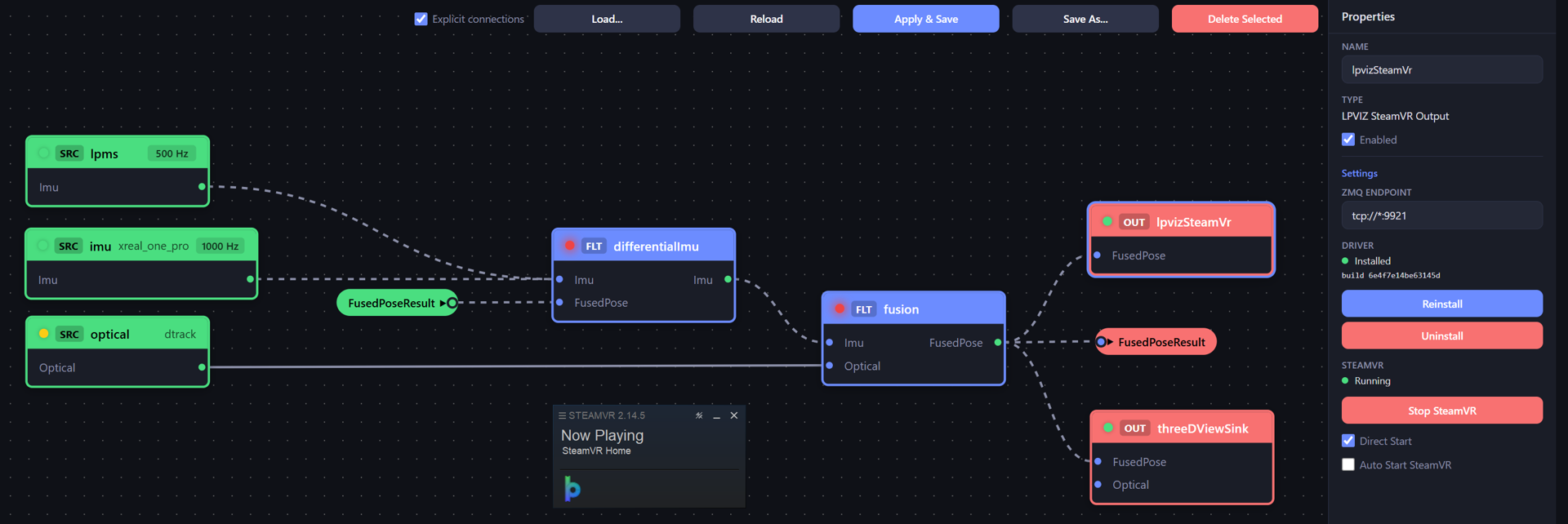This screenshot has height=524, width=1568.
Task: Click the red FusedPoseResult connector port
Action: tap(1101, 341)
